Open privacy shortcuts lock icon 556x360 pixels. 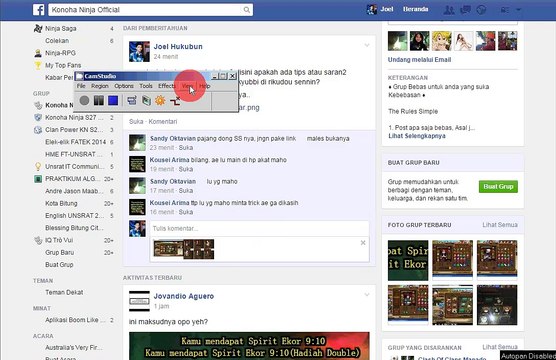[505, 10]
